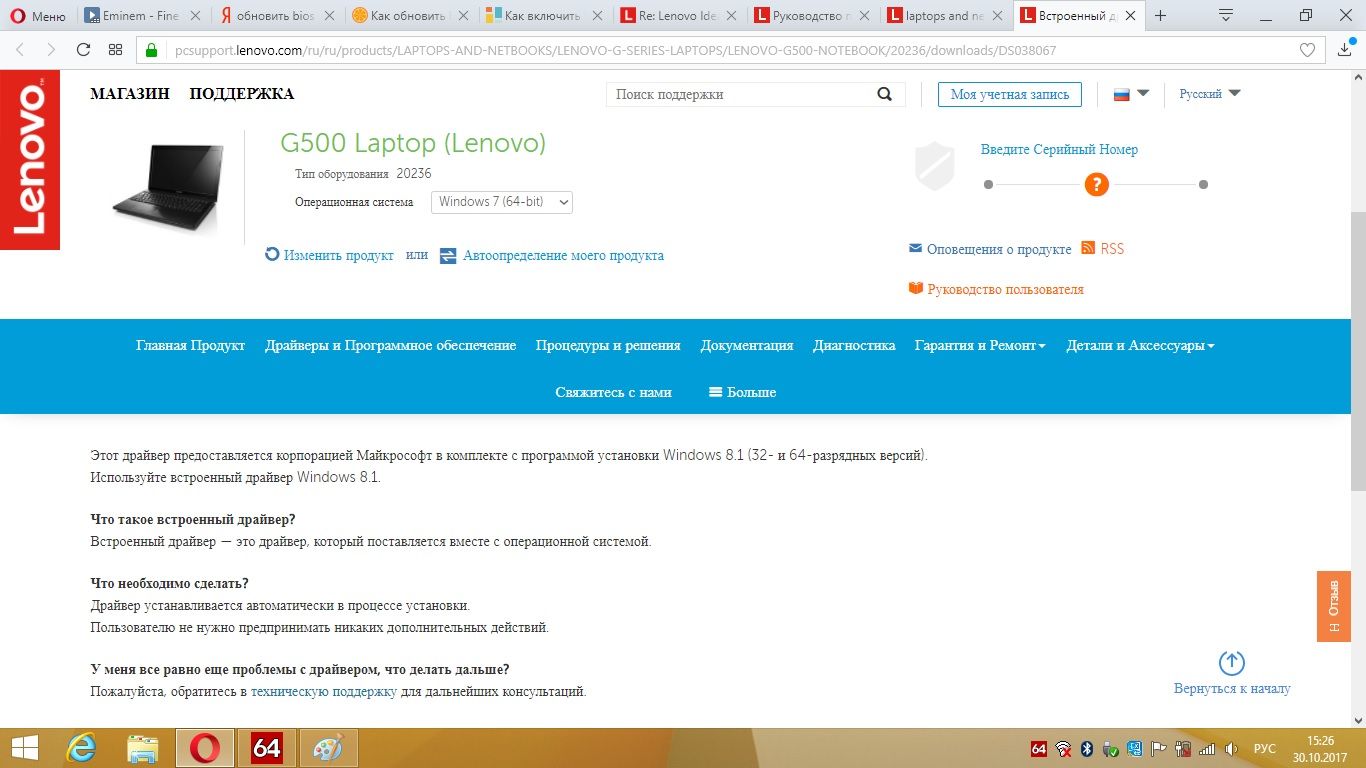Click the Bluetooth tray icon
The image size is (1366, 768).
click(x=1087, y=749)
